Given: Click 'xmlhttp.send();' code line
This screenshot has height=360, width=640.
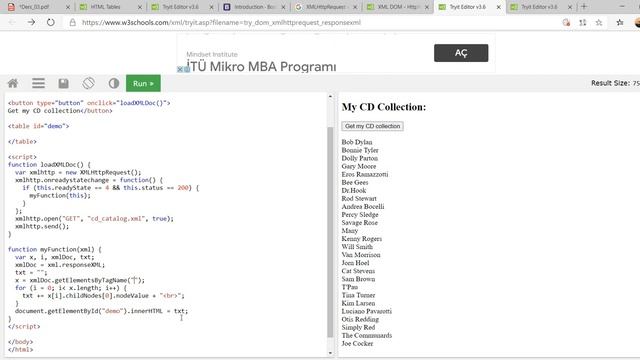Looking at the screenshot, I should [42, 227].
